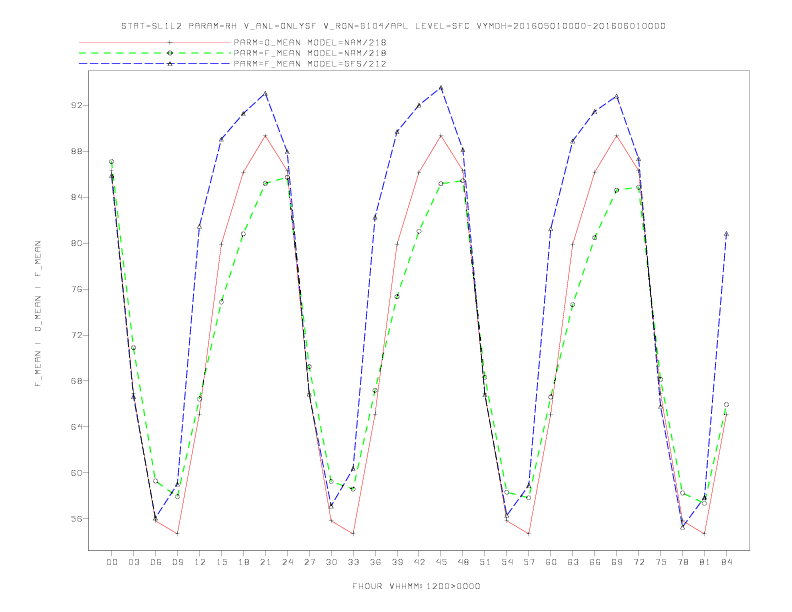
Task: Click x-axis tick label 09
Action: tap(177, 562)
